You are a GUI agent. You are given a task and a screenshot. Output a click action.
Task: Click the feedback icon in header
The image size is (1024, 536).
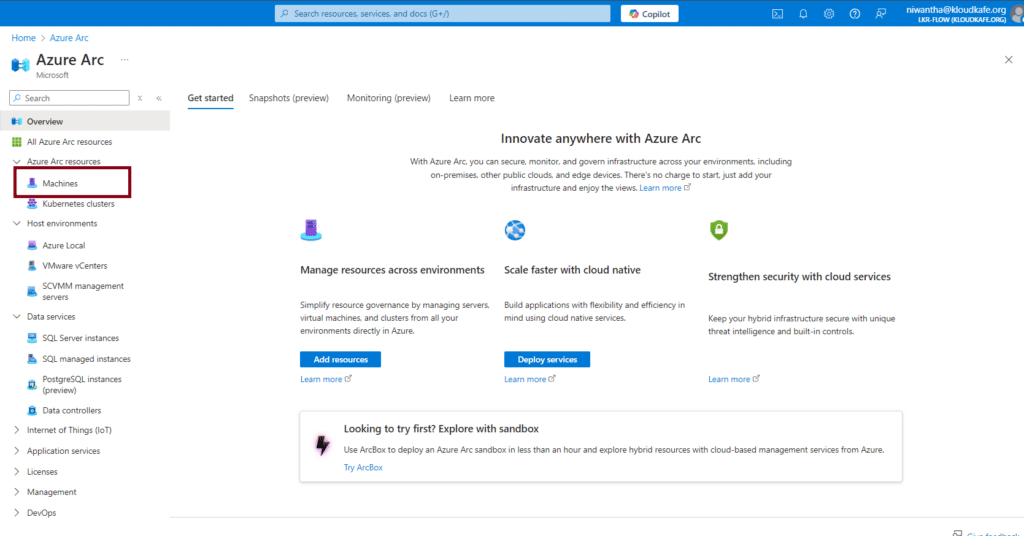(x=881, y=14)
